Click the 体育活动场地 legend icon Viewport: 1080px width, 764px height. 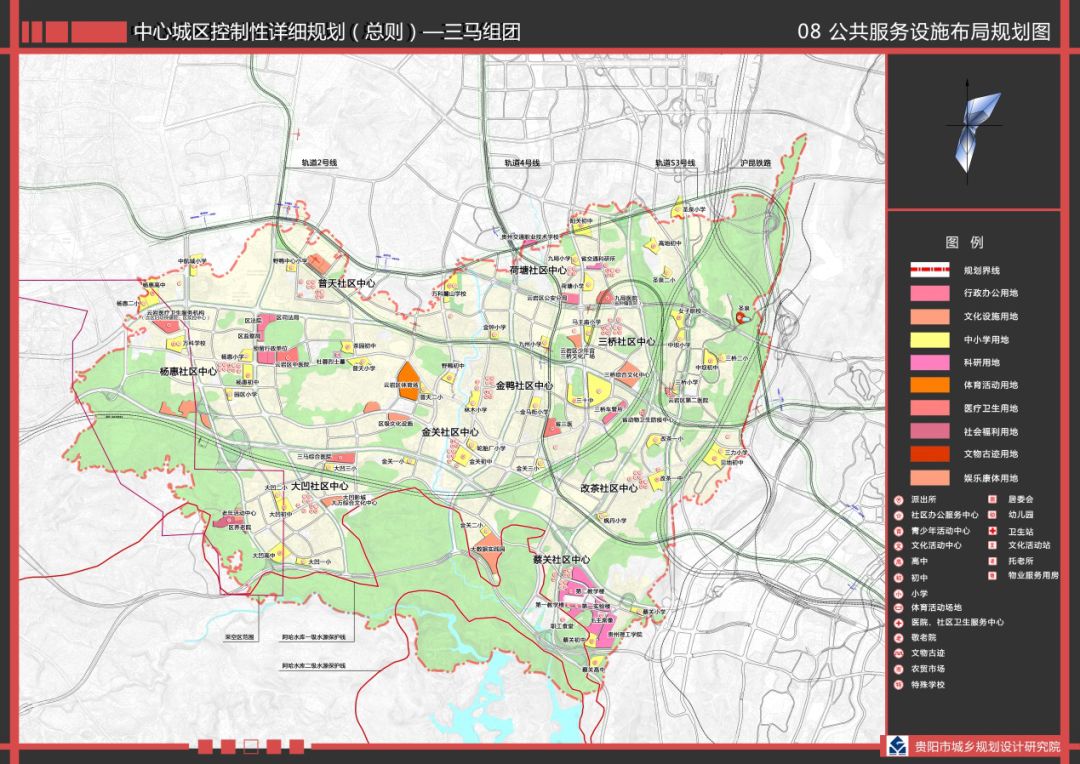[x=899, y=607]
